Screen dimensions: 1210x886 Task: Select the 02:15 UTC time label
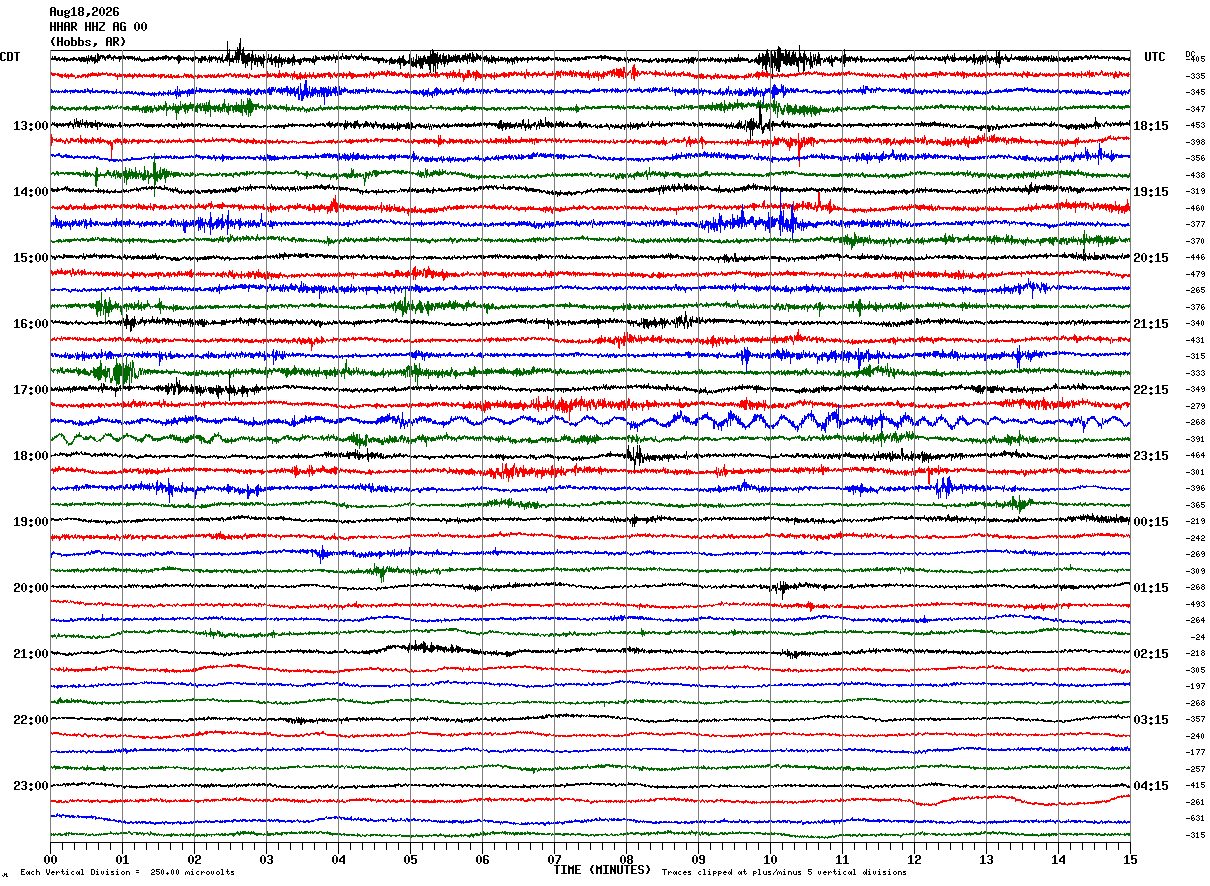[1151, 654]
